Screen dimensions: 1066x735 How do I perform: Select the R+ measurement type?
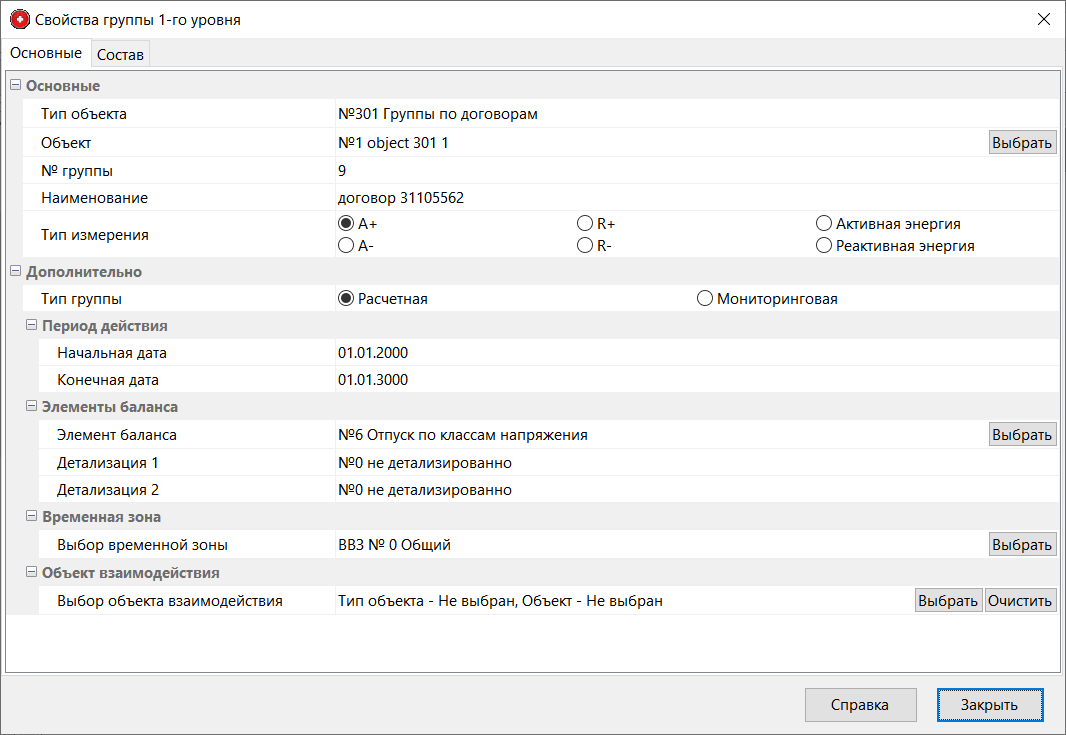point(584,224)
